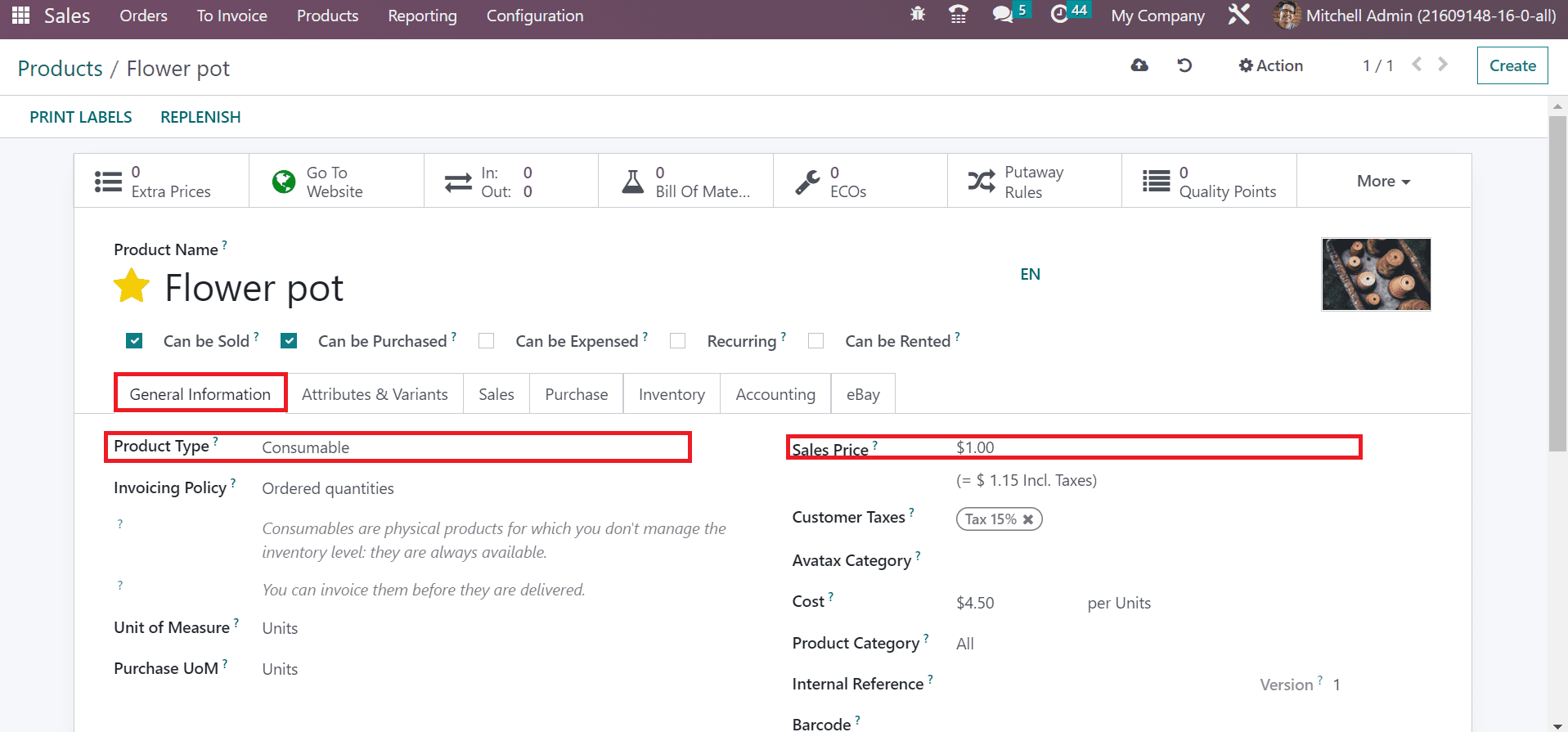Screen dimensions: 1568x732
Task: Click the debug bug icon
Action: click(918, 15)
